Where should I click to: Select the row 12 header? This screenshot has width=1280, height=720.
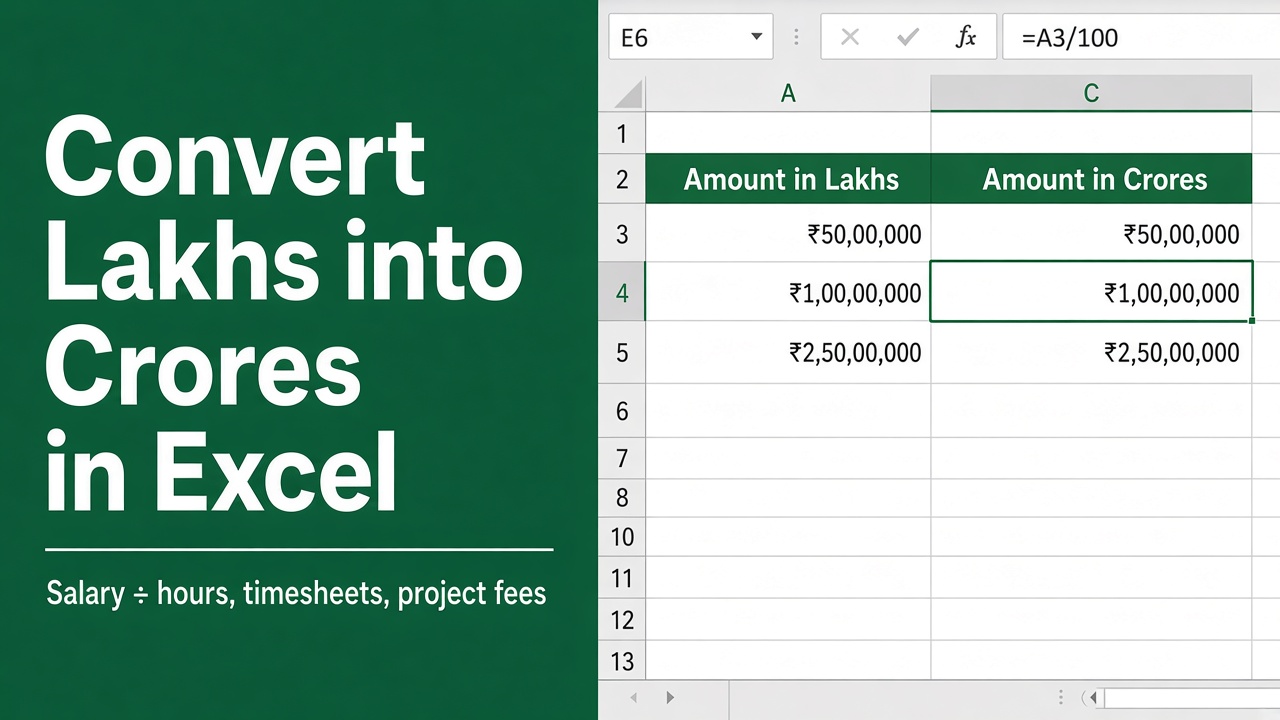pos(622,620)
